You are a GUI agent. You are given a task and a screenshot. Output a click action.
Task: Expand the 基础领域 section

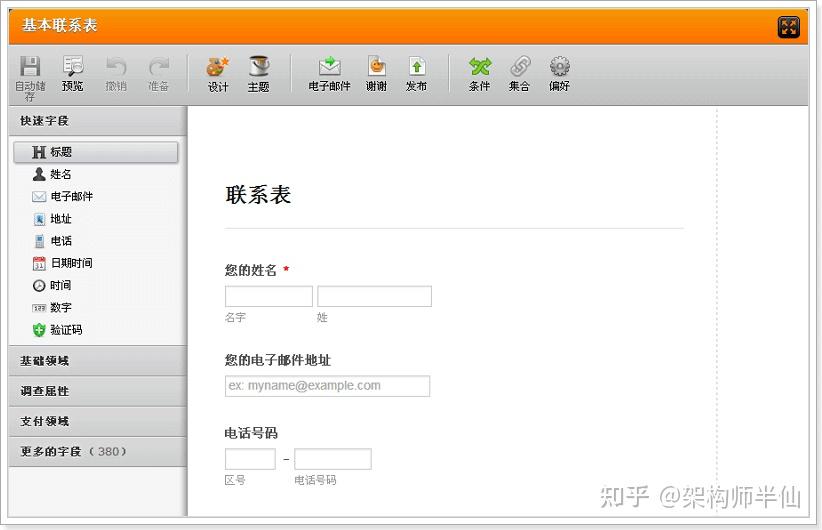click(98, 361)
